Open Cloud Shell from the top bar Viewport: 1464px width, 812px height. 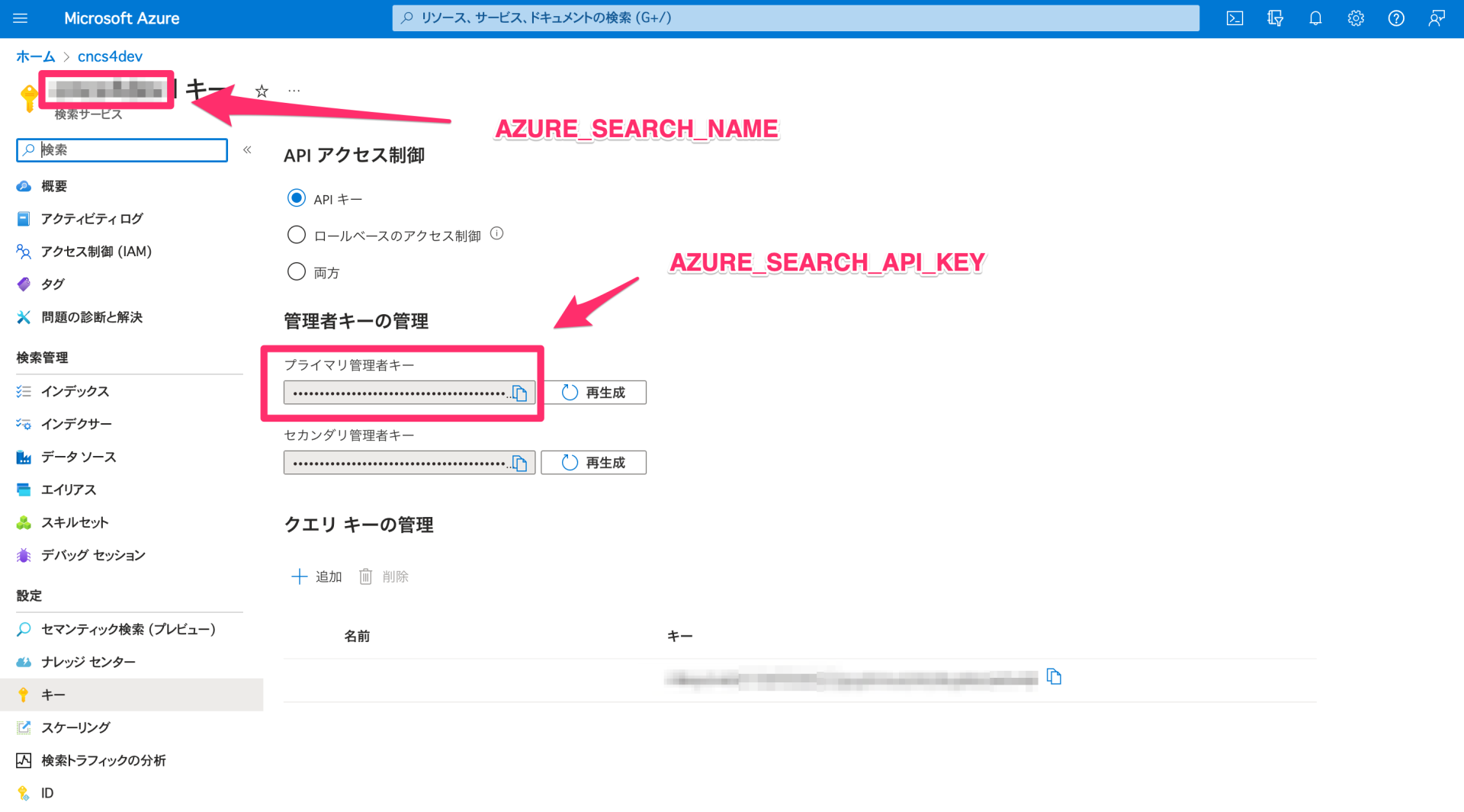point(1234,18)
